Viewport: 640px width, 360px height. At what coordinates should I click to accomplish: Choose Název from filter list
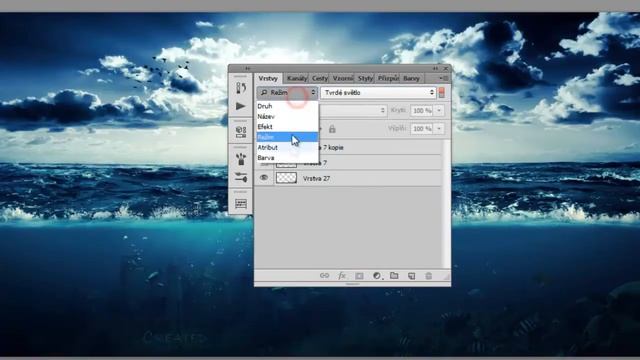click(287, 117)
